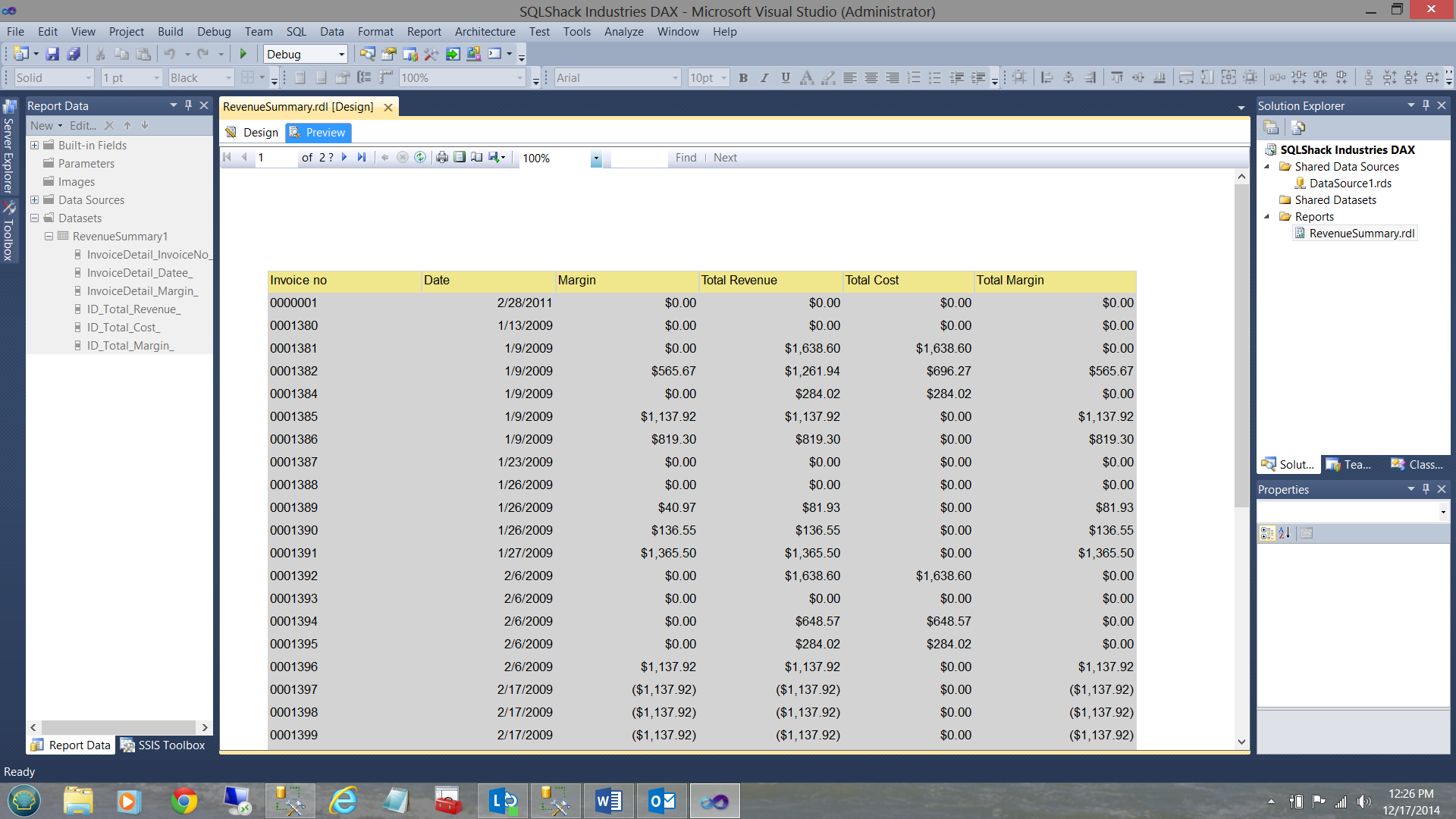Viewport: 1456px width, 819px height.
Task: Click the Find link in preview toolbar
Action: click(686, 157)
